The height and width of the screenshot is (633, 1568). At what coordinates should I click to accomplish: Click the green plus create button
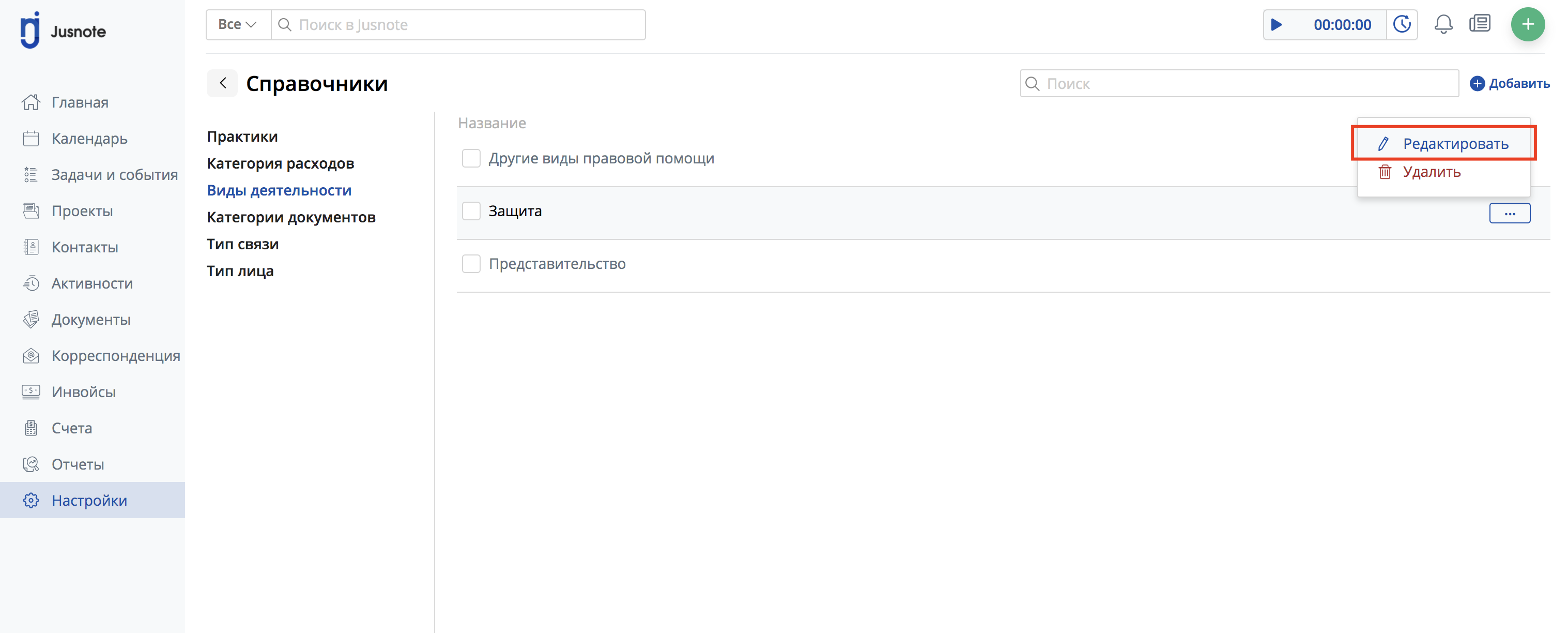click(1527, 24)
